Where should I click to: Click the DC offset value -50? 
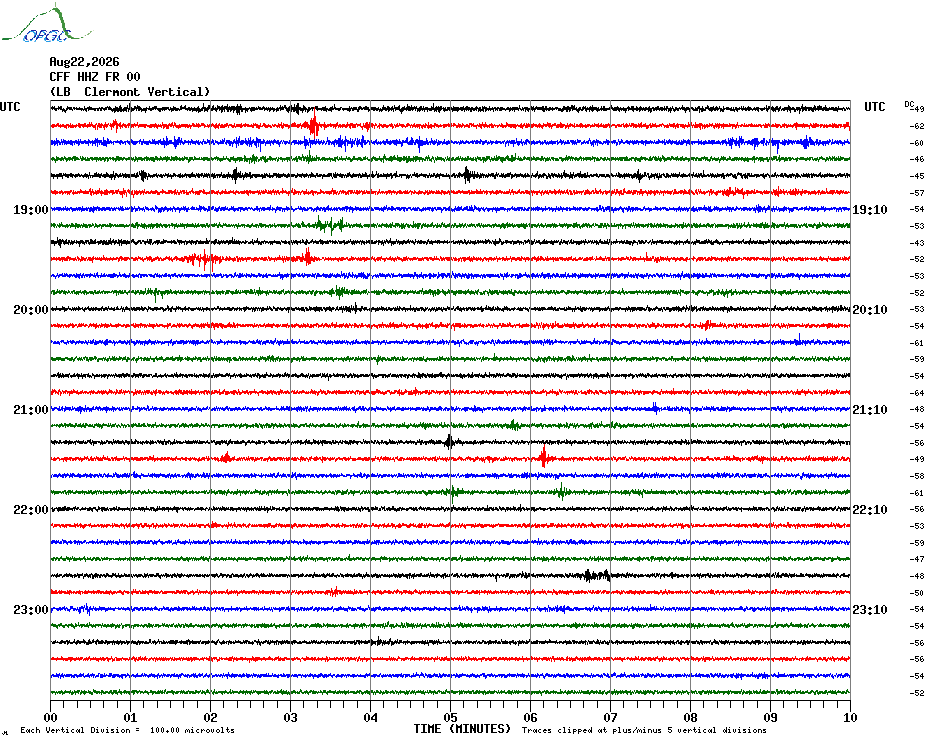917,593
